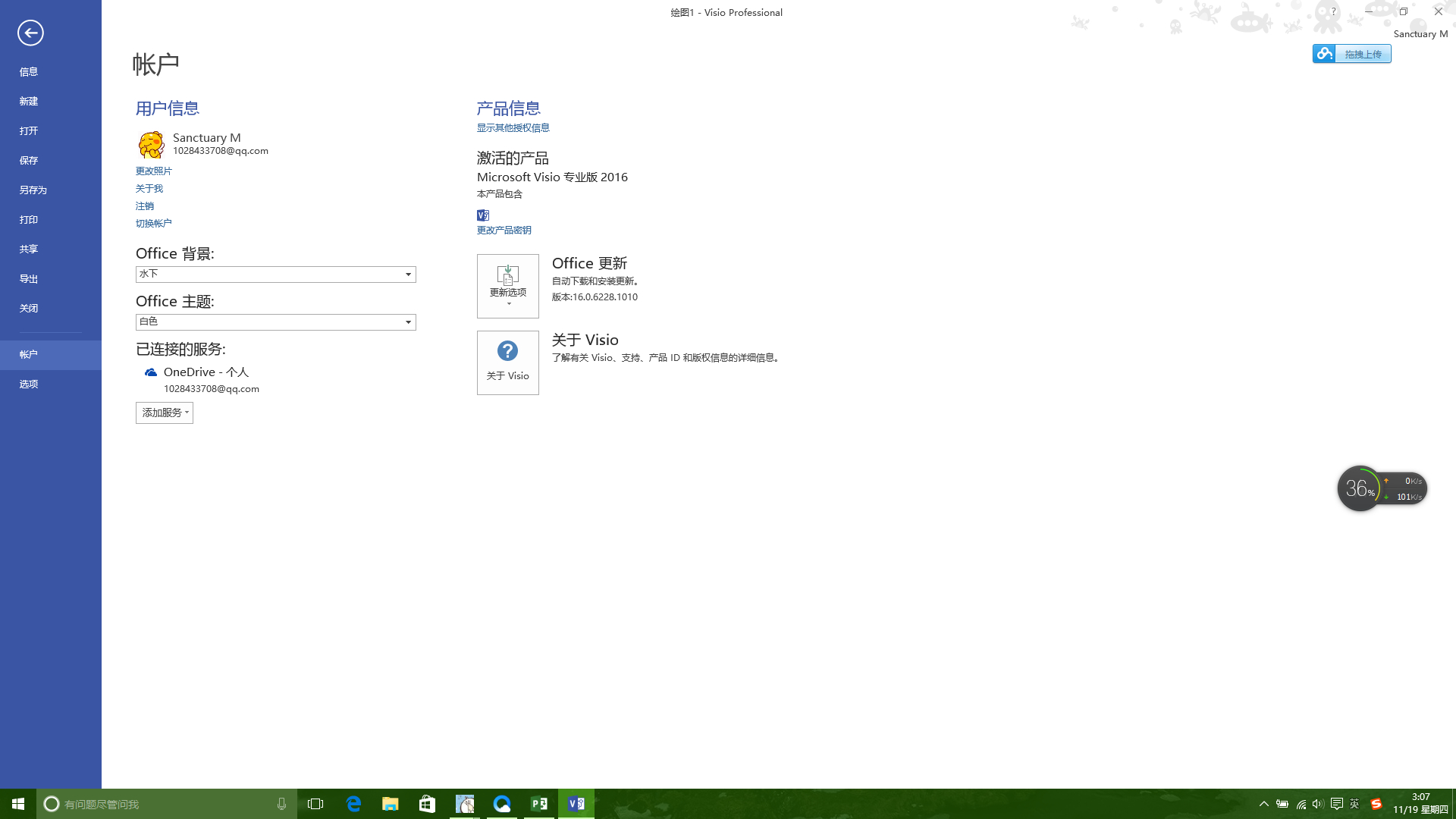Viewport: 1456px width, 819px height.
Task: Click the Visio product icon under 本产品包含
Action: (483, 215)
